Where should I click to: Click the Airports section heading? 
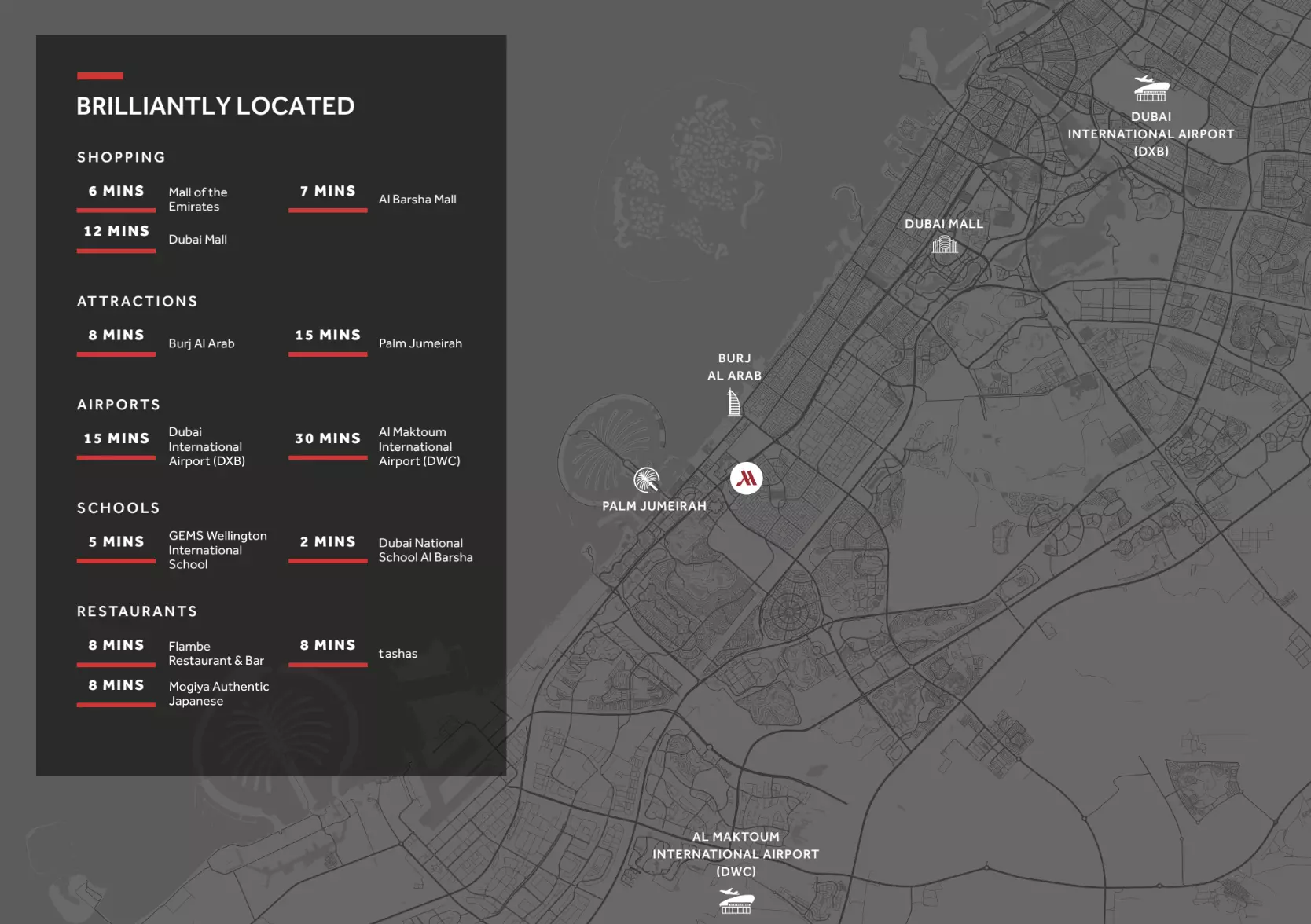[x=119, y=405]
